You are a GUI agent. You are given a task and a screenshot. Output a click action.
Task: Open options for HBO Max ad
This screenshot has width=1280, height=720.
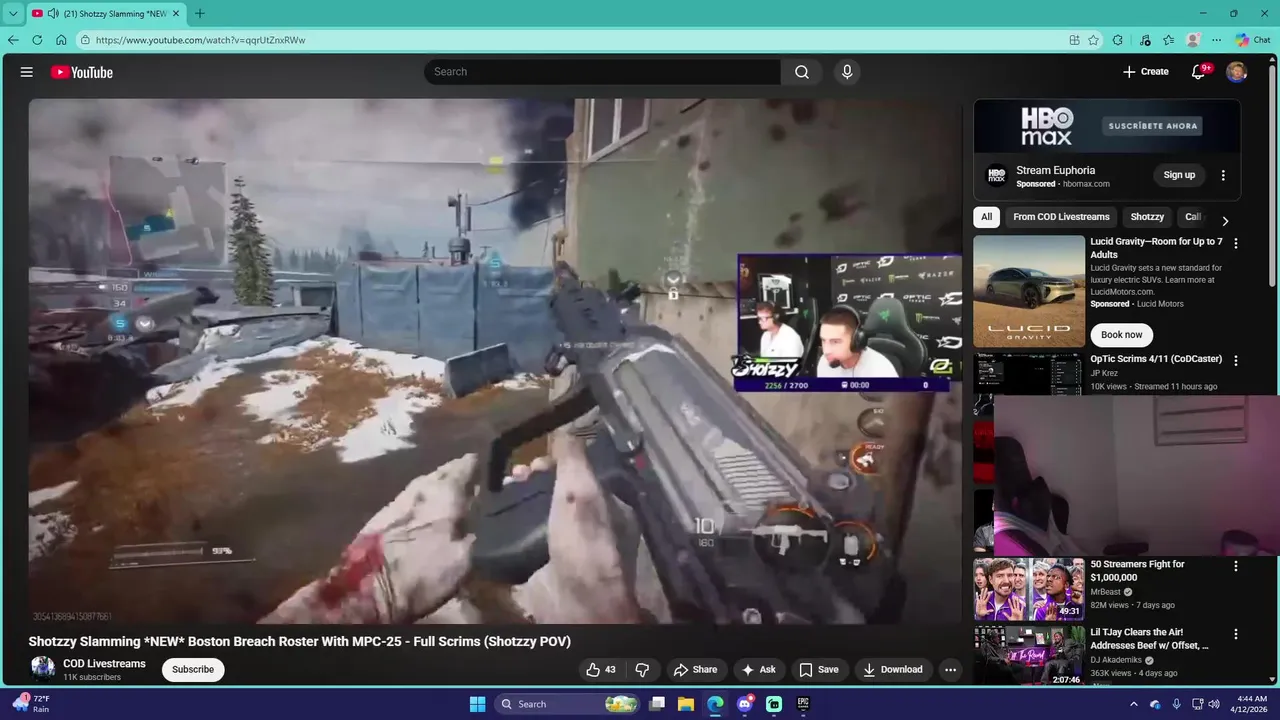[x=1223, y=175]
